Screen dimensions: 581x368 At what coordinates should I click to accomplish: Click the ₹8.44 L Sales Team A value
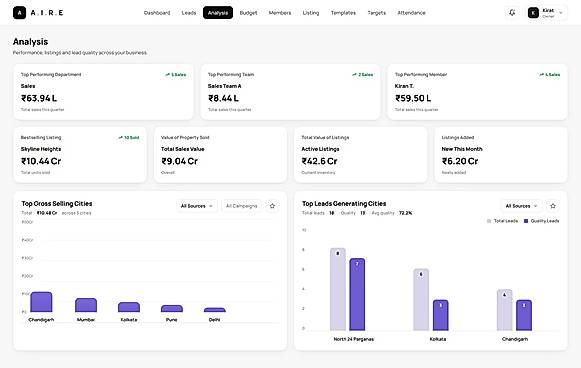(223, 98)
